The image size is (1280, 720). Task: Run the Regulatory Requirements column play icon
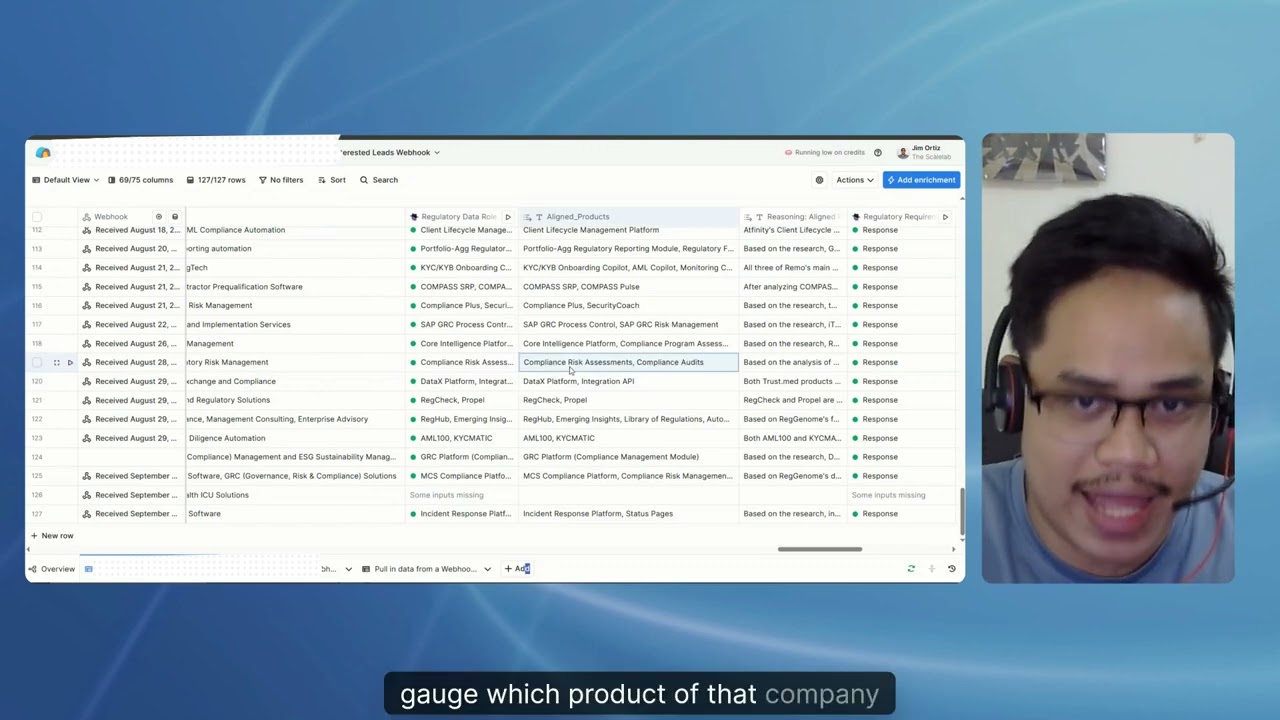tap(945, 217)
